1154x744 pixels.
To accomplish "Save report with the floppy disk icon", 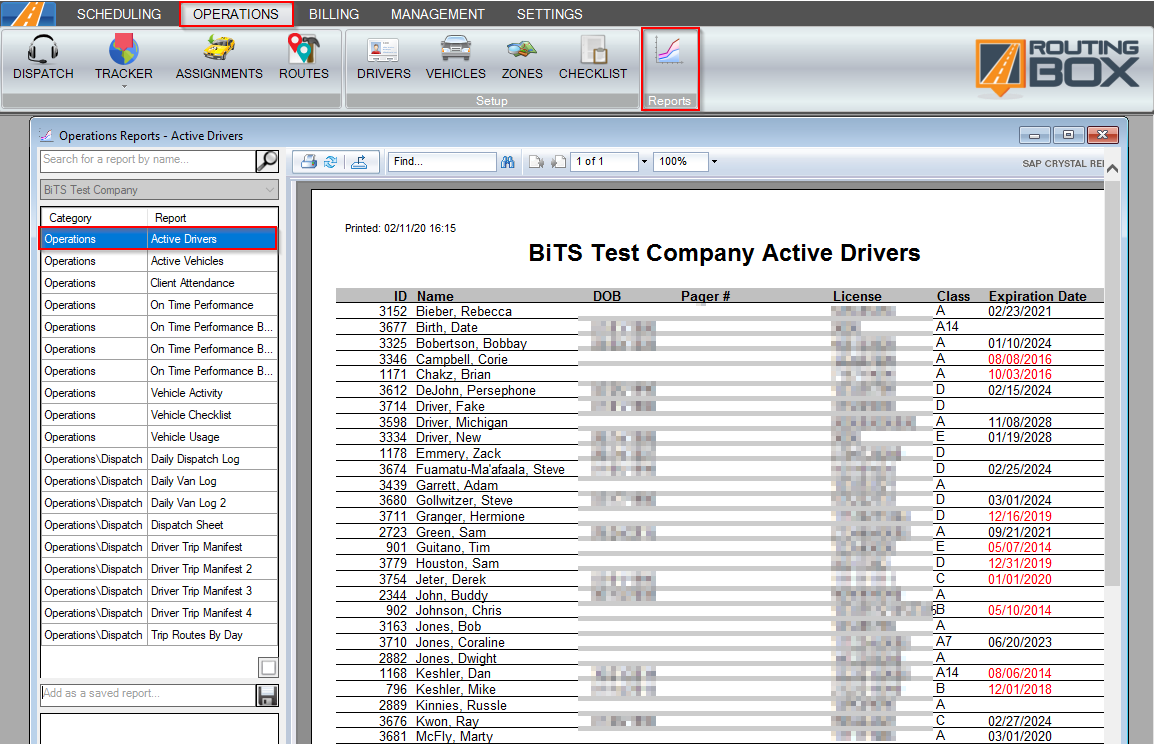I will tap(267, 695).
